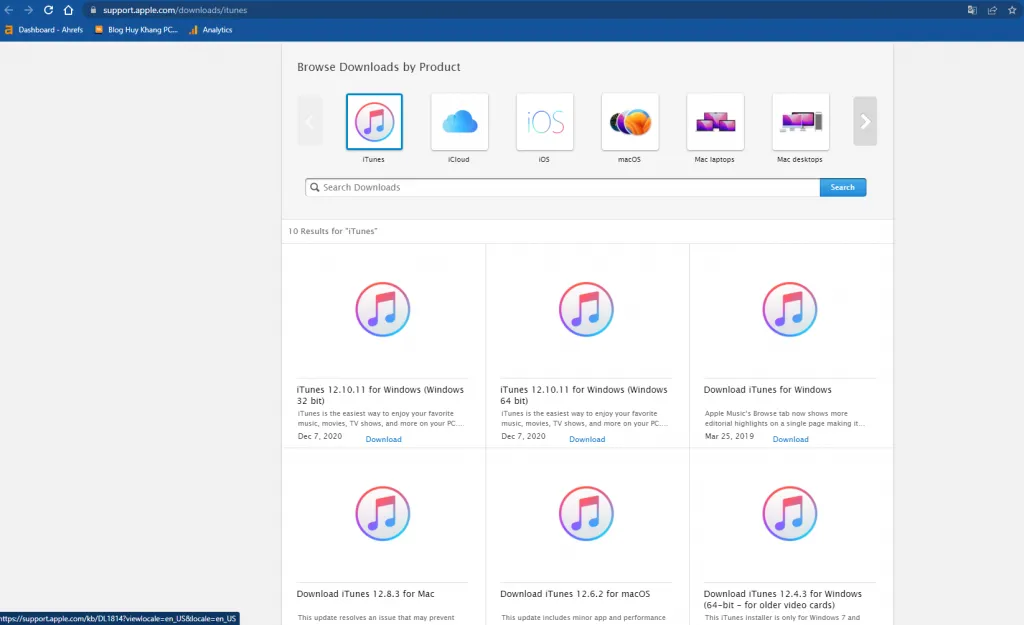
Task: Select the Mac laptops category icon
Action: coord(715,121)
